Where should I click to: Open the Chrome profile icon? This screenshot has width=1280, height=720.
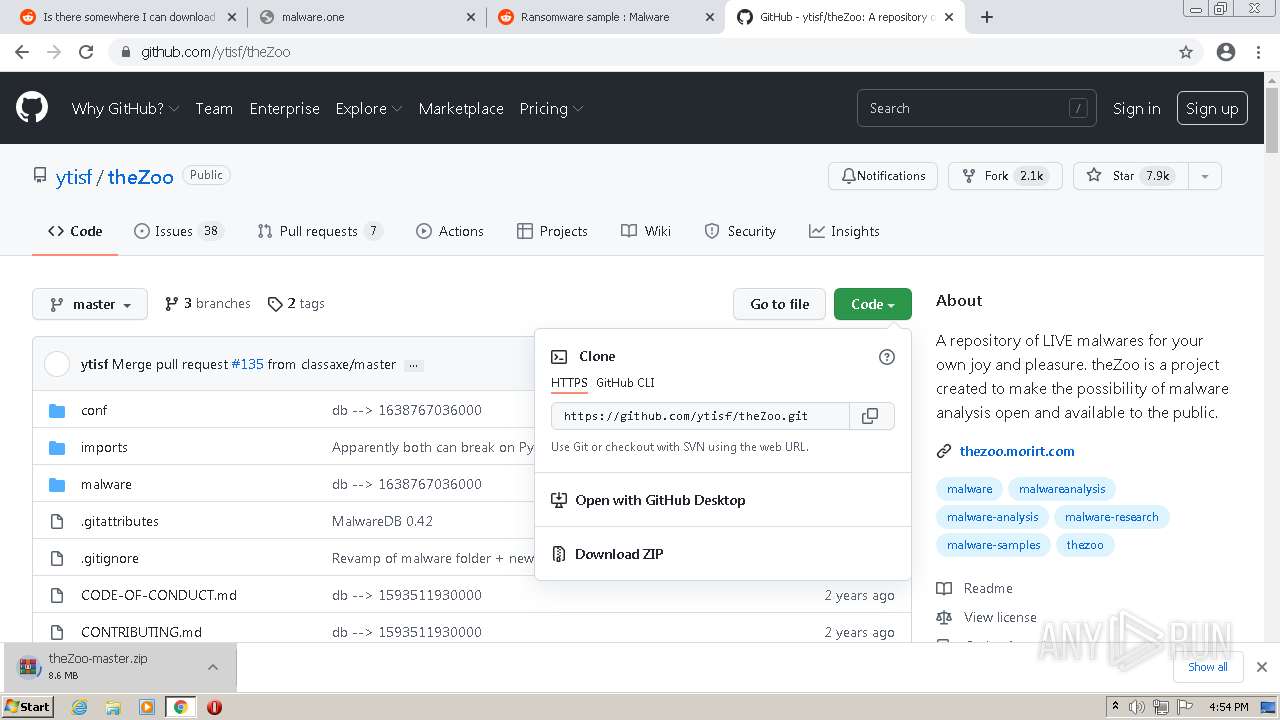tap(1226, 52)
